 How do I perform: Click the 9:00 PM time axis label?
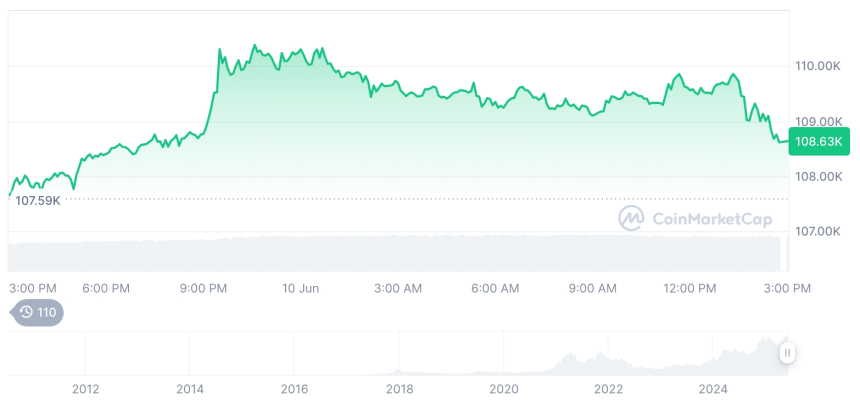[x=203, y=288]
